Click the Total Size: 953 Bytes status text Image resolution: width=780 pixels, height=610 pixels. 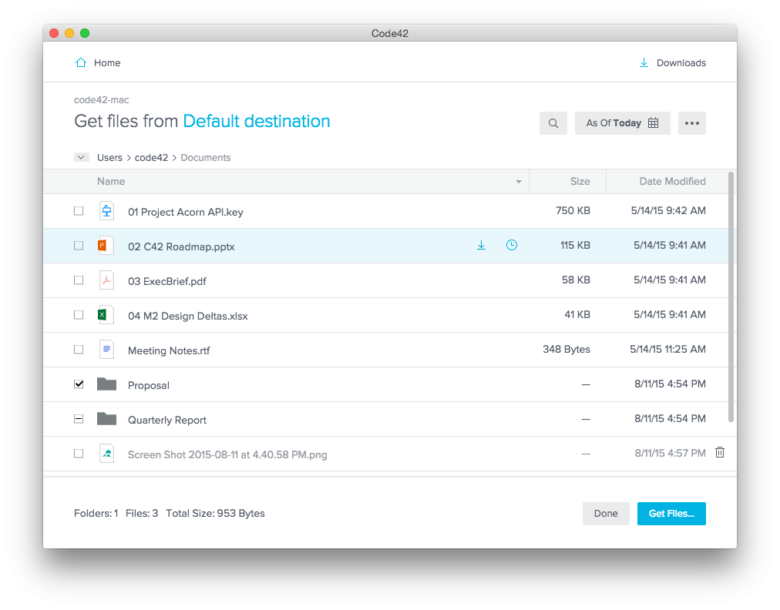[x=215, y=513]
